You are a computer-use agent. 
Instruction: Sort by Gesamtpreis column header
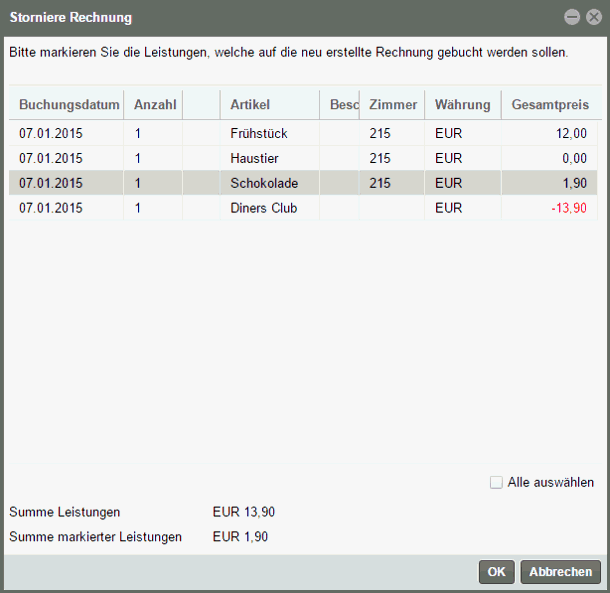[x=549, y=105]
